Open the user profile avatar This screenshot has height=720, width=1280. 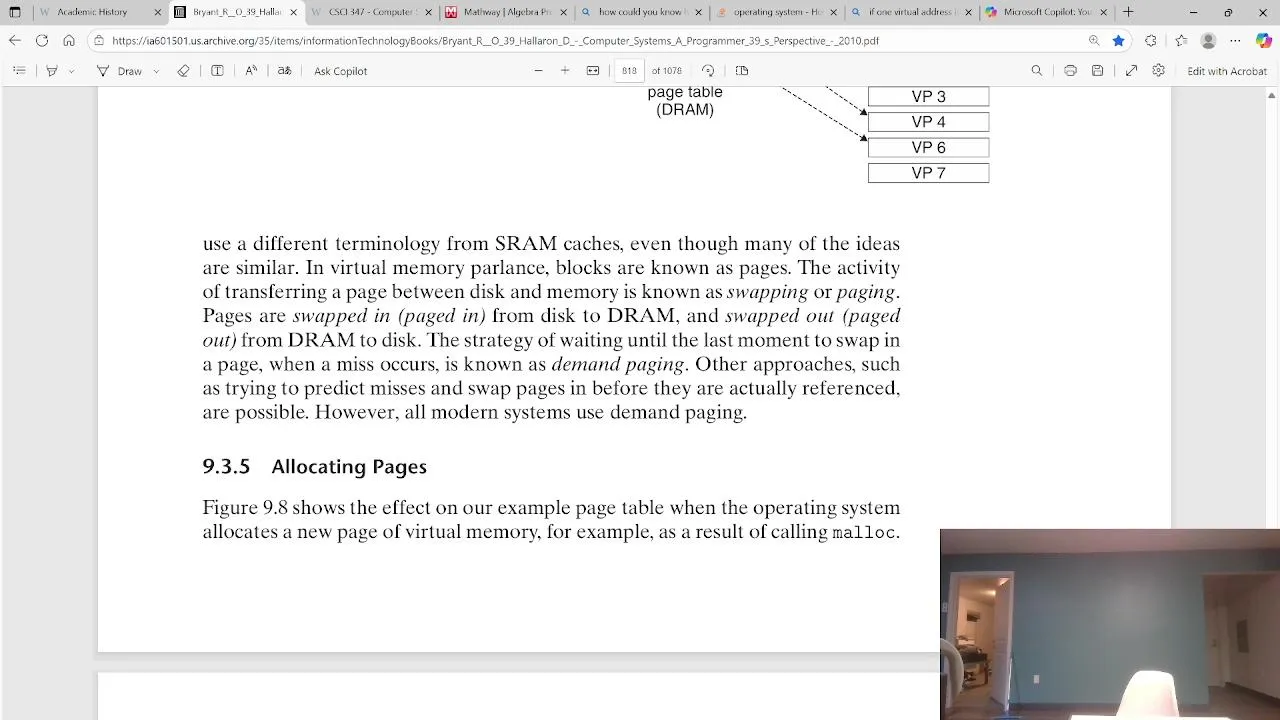pos(1208,41)
